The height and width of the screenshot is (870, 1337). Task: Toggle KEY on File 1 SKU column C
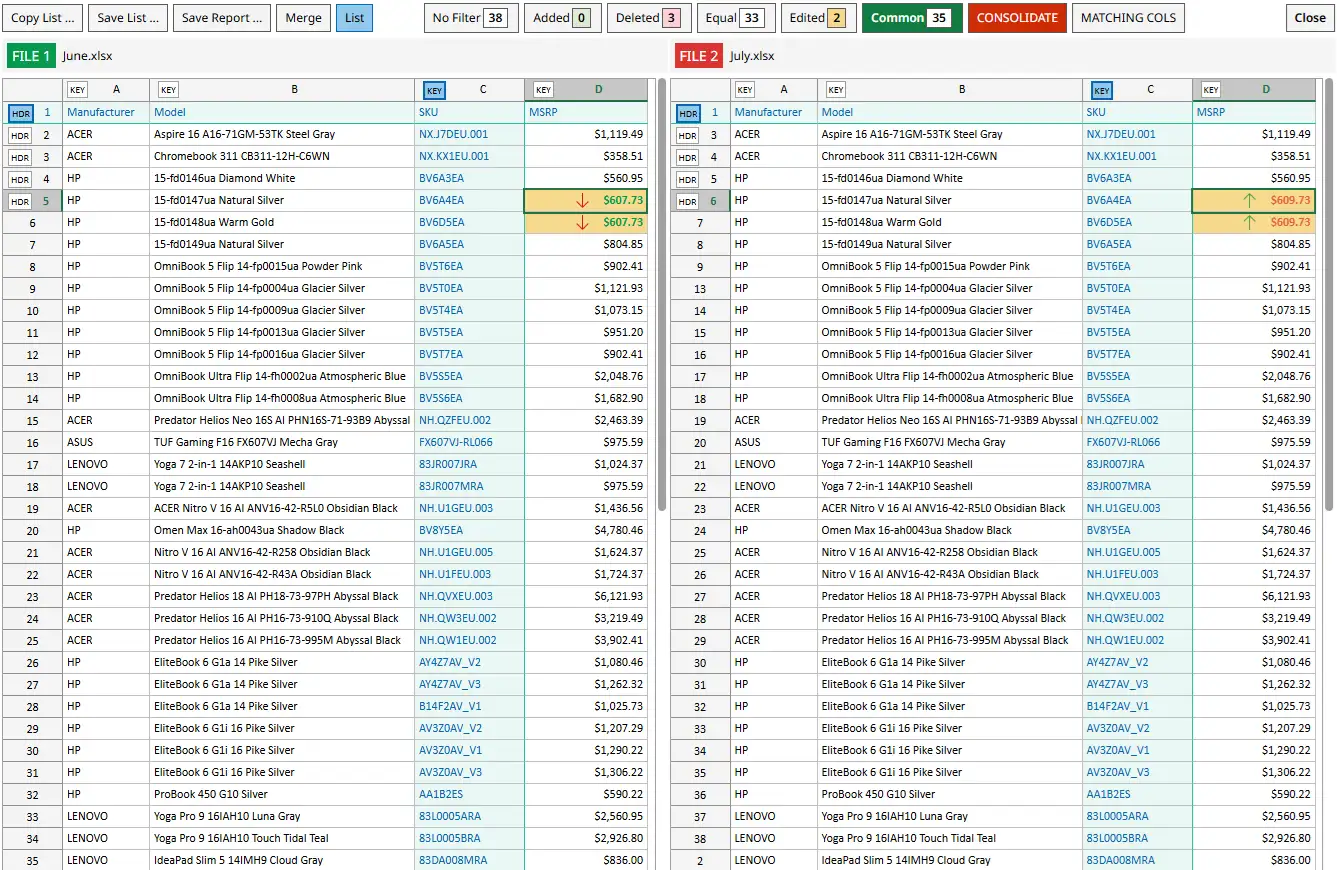(434, 90)
